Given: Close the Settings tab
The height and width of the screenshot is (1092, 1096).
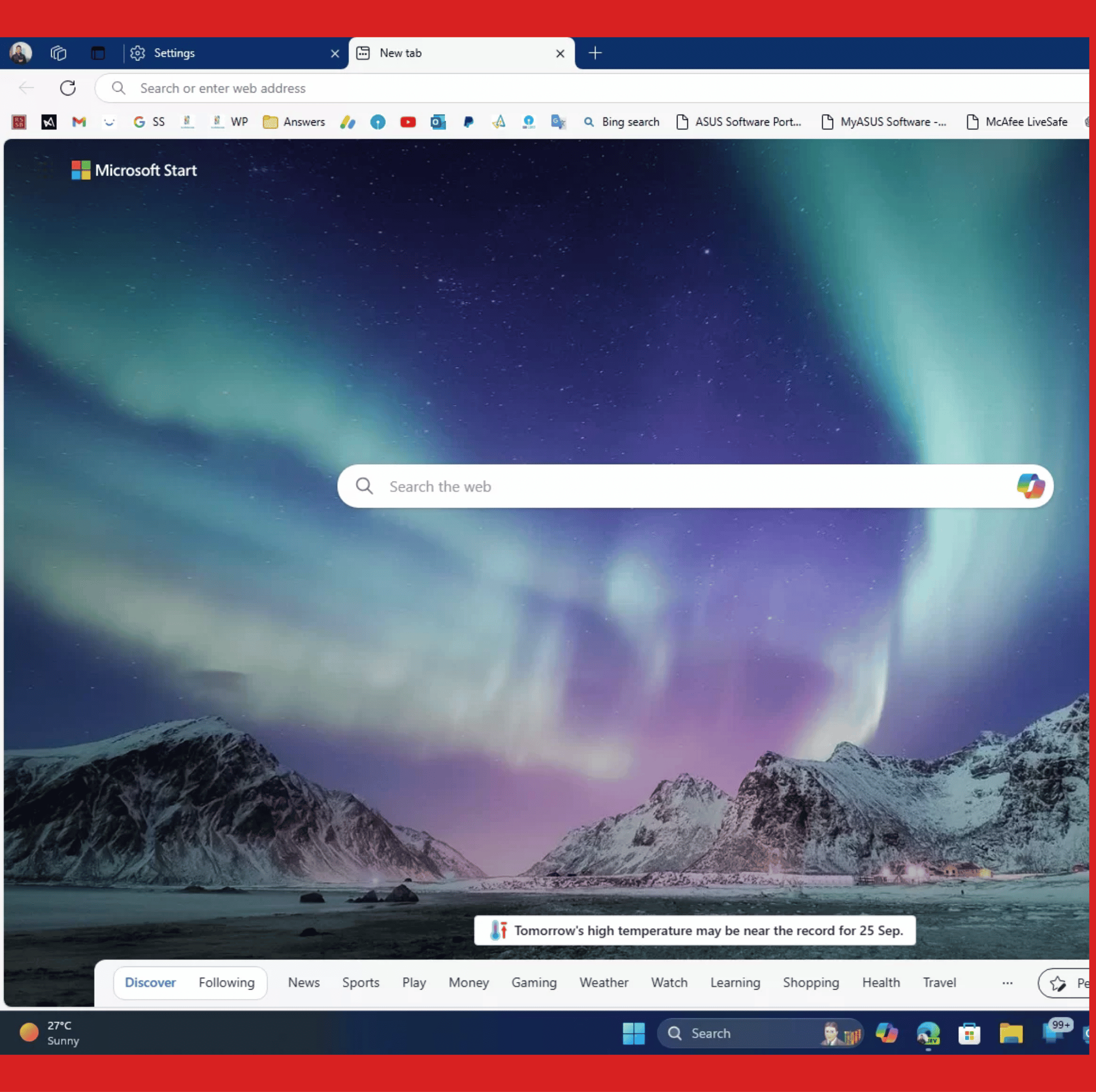Looking at the screenshot, I should 335,53.
